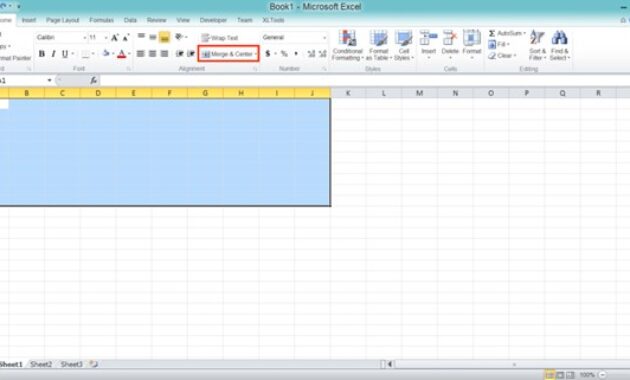Increase the cell indent
The width and height of the screenshot is (630, 380).
coord(191,53)
